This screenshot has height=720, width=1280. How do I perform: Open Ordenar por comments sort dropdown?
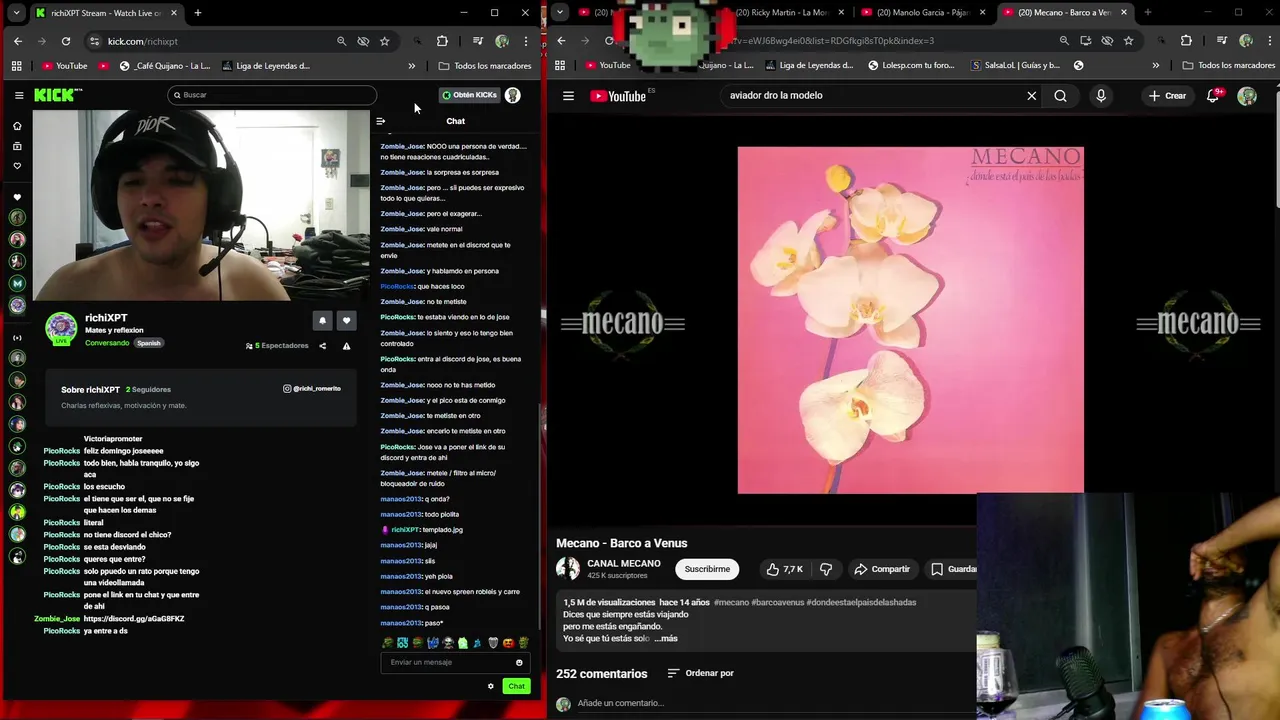700,673
